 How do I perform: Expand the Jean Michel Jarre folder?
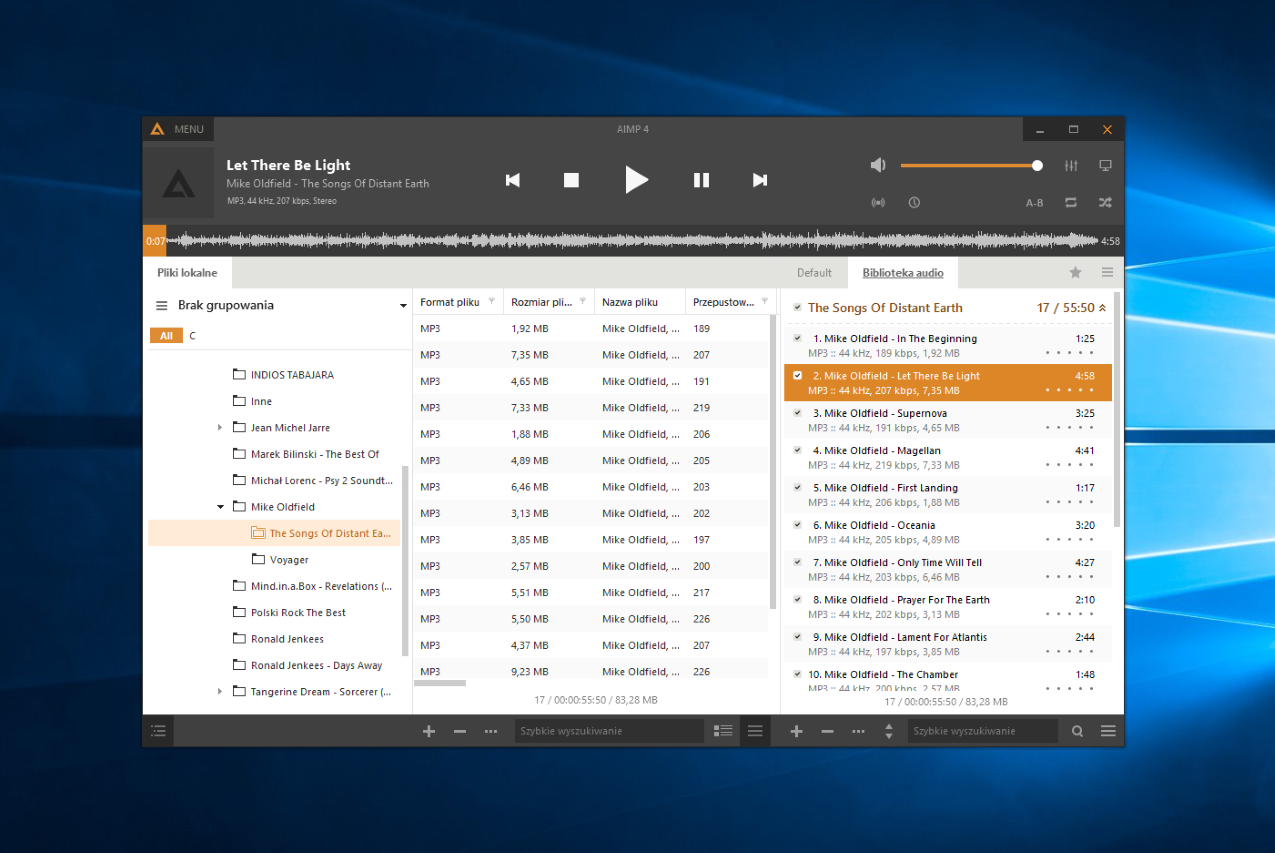pyautogui.click(x=220, y=427)
